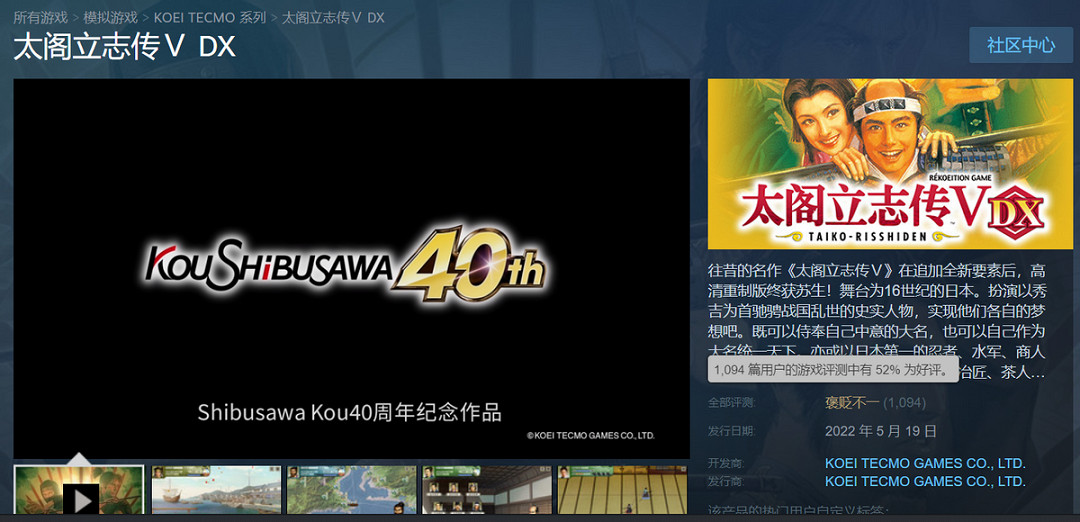Navigate to KOEI TECMO 系列 breadcrumb
The height and width of the screenshot is (522, 1080).
[210, 18]
